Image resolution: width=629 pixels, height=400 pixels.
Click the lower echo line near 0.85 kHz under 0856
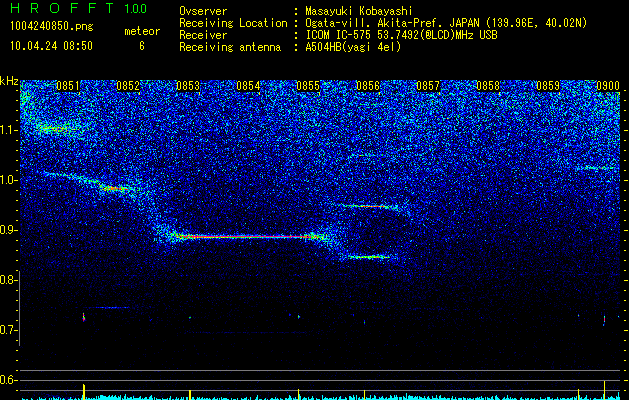368,257
